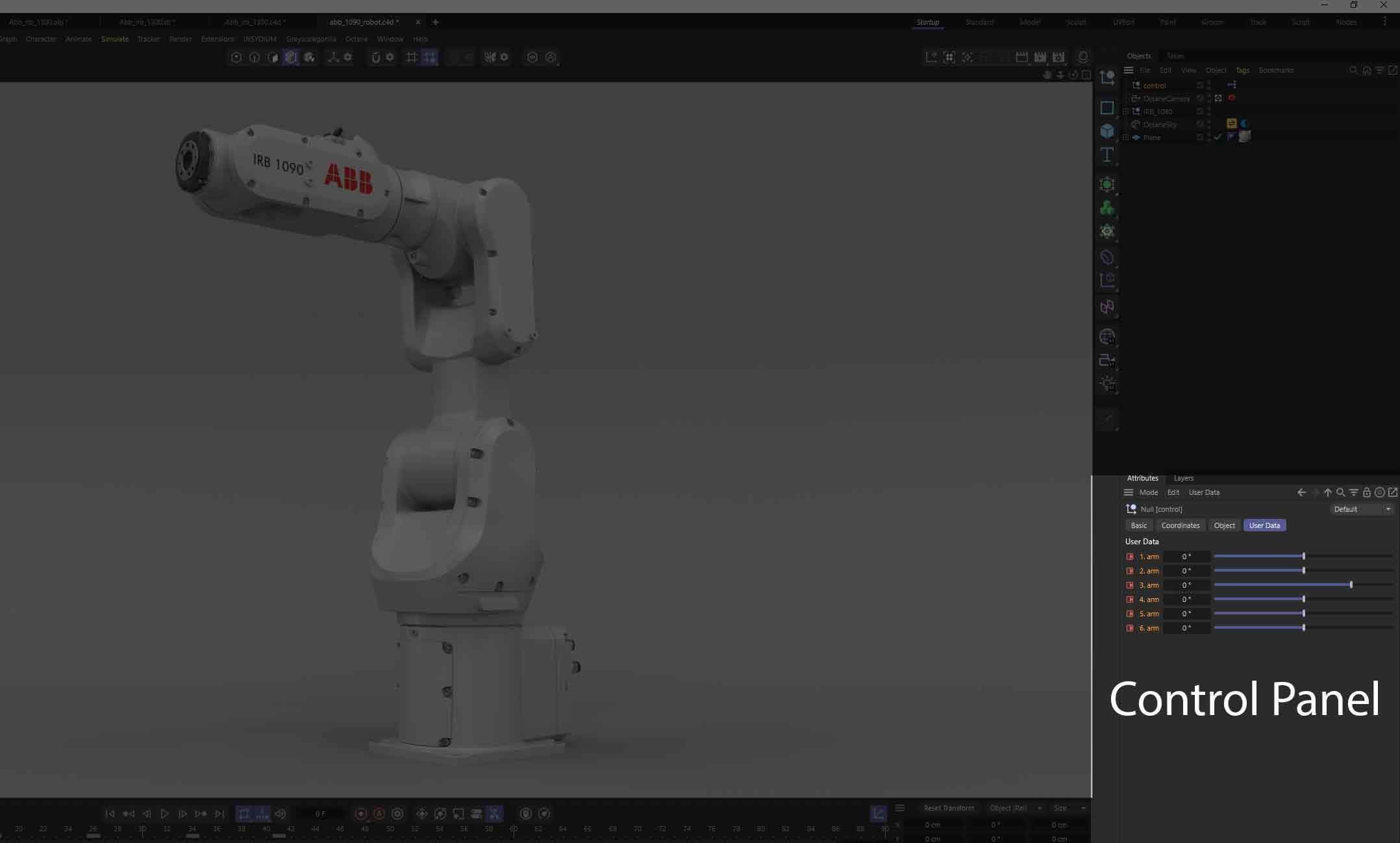Adjust the 1. arm slider
The image size is (1400, 843).
(1303, 557)
